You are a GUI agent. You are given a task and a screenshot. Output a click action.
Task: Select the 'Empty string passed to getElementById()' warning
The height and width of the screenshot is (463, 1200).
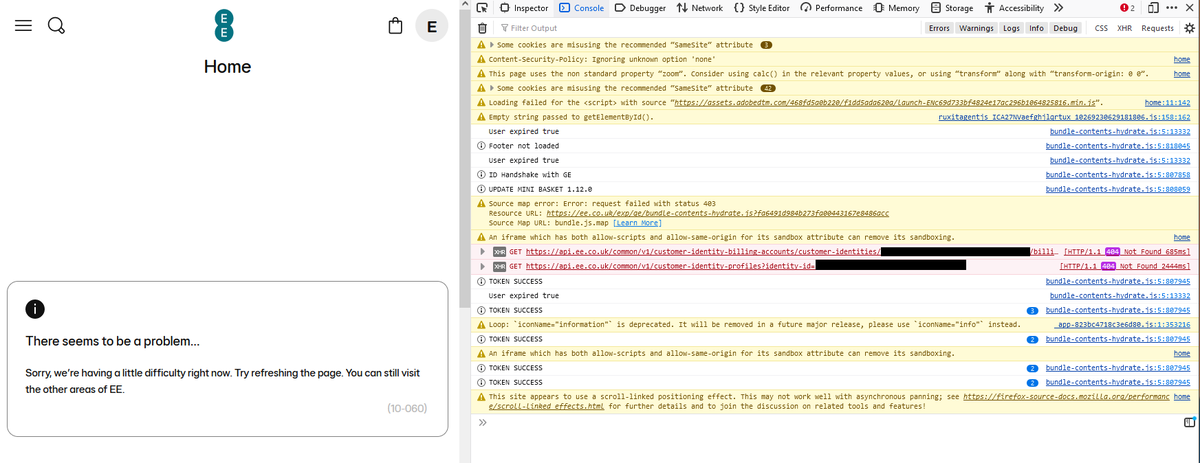pos(572,117)
